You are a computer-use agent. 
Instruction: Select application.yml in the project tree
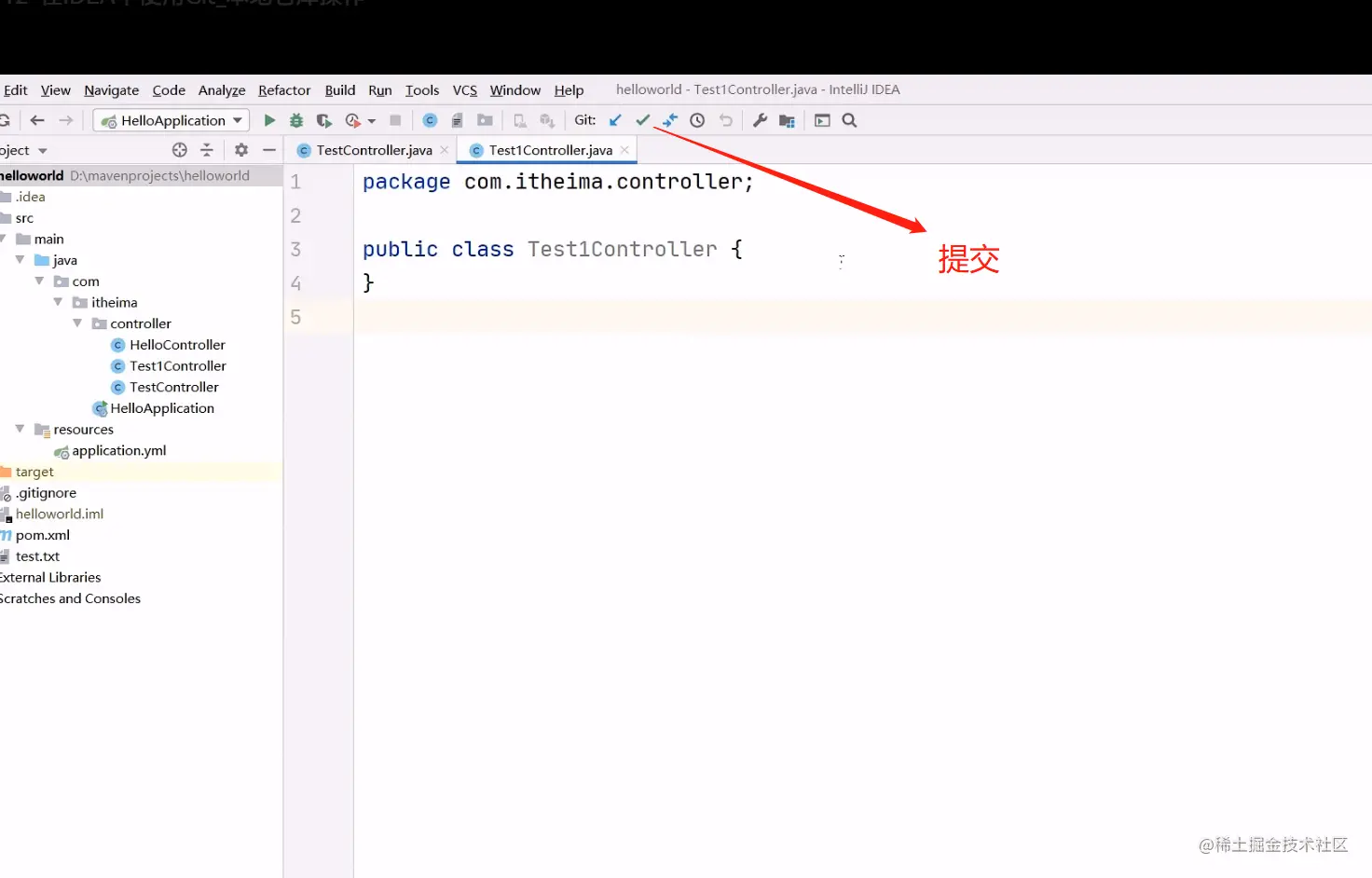coord(119,451)
